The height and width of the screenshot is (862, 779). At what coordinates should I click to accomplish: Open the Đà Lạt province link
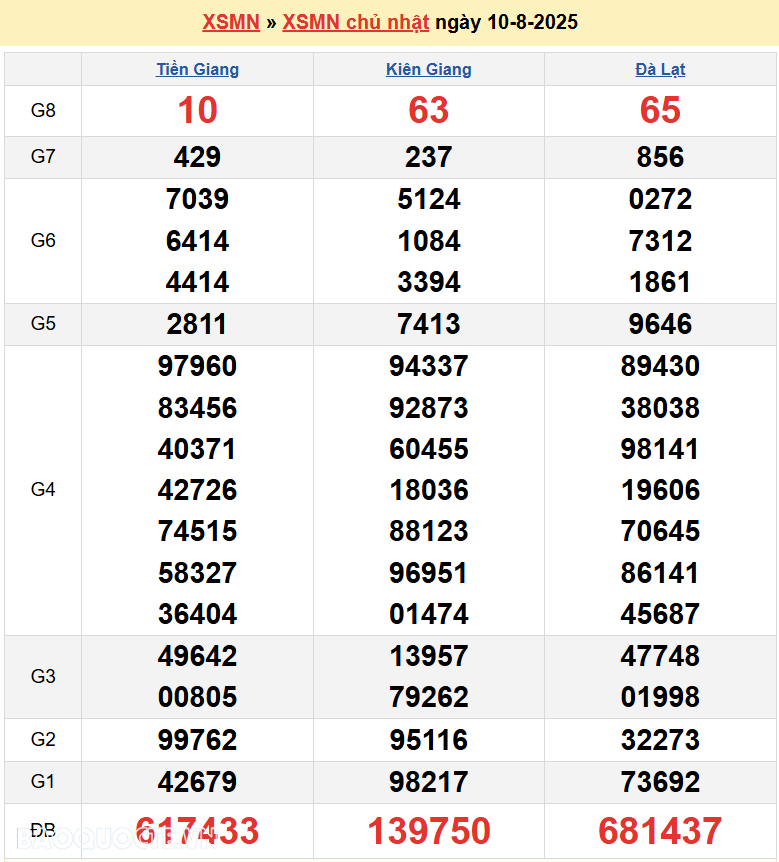pyautogui.click(x=660, y=70)
